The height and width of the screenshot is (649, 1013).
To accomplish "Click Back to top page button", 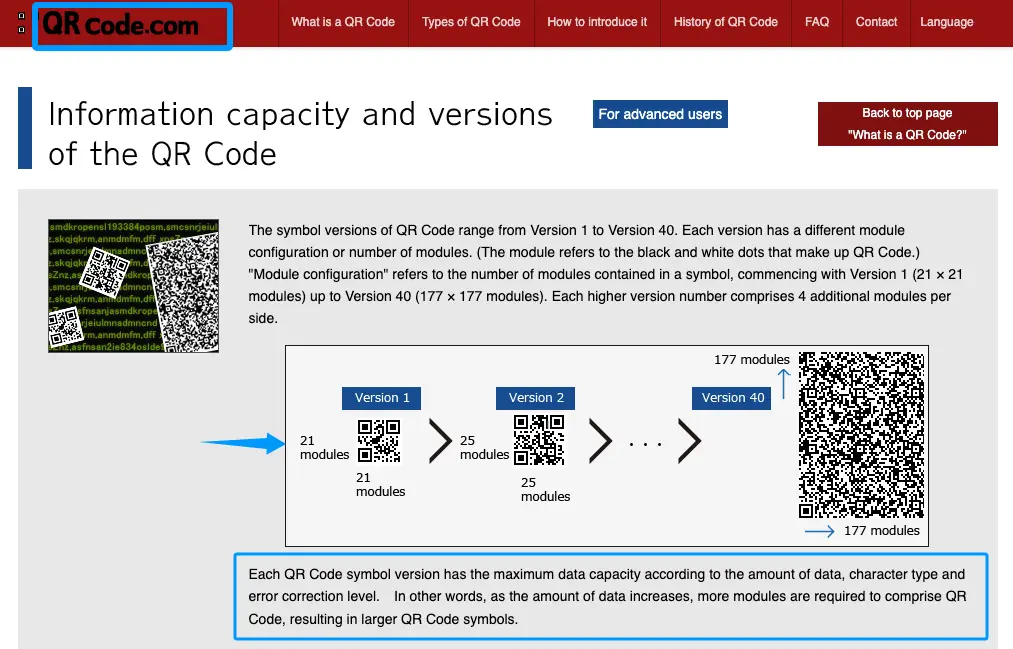I will click(907, 124).
